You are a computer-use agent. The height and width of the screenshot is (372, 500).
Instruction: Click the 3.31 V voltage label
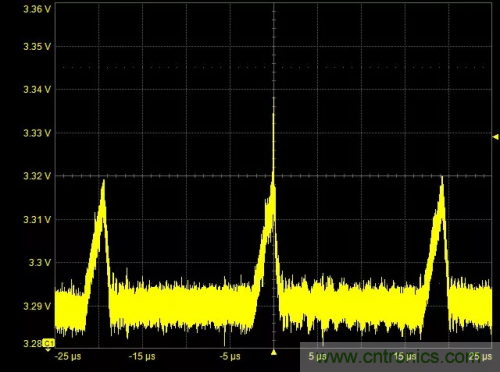point(37,220)
